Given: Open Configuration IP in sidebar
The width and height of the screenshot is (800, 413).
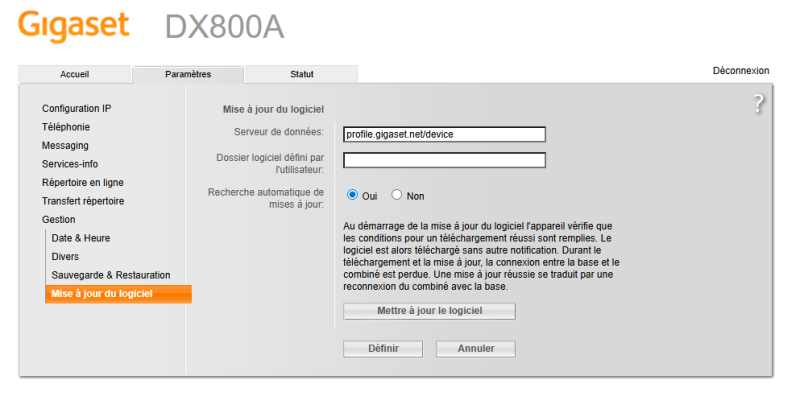Looking at the screenshot, I should point(77,108).
